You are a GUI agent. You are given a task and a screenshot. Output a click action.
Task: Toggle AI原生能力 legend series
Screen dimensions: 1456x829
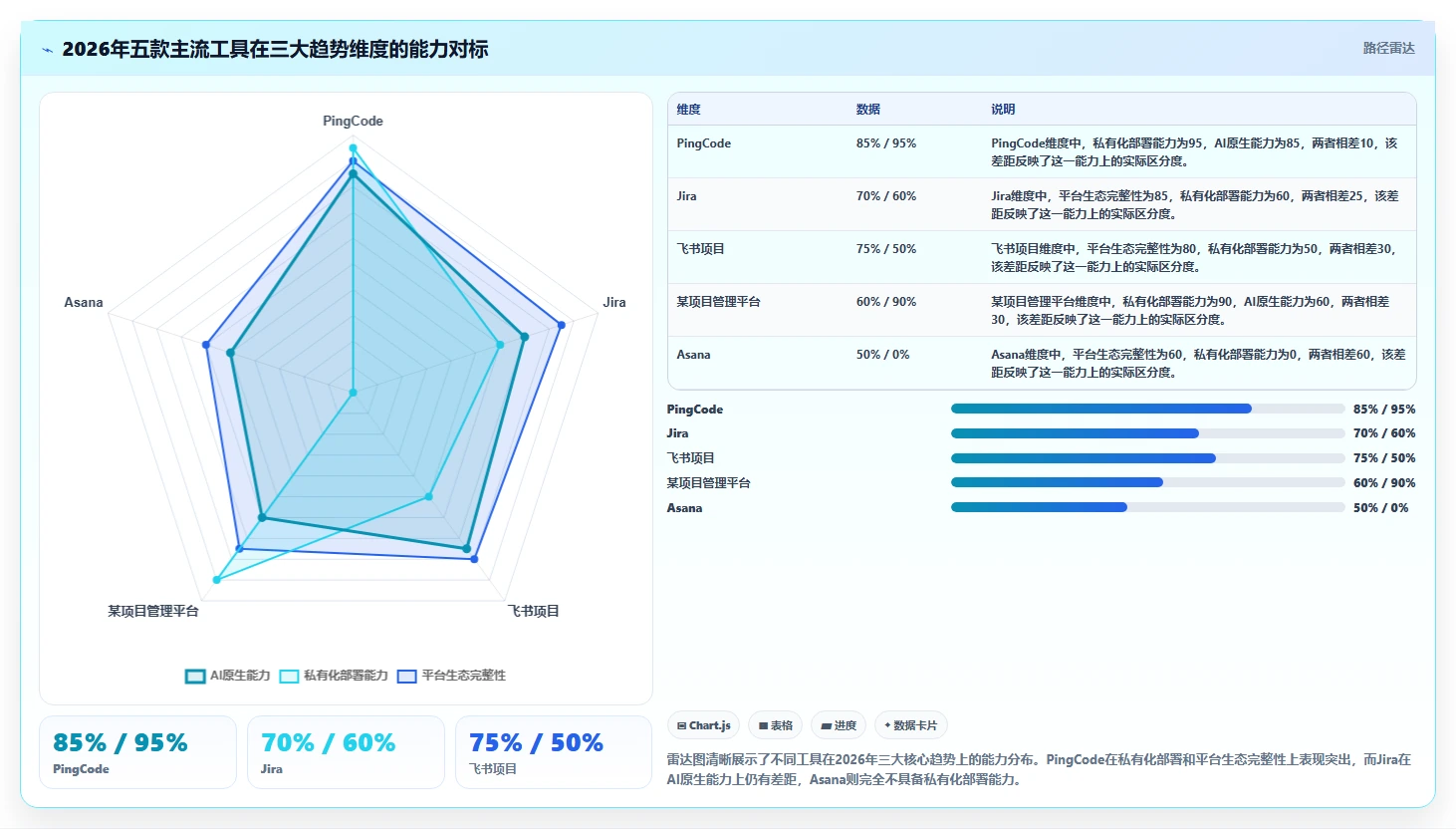pos(228,676)
